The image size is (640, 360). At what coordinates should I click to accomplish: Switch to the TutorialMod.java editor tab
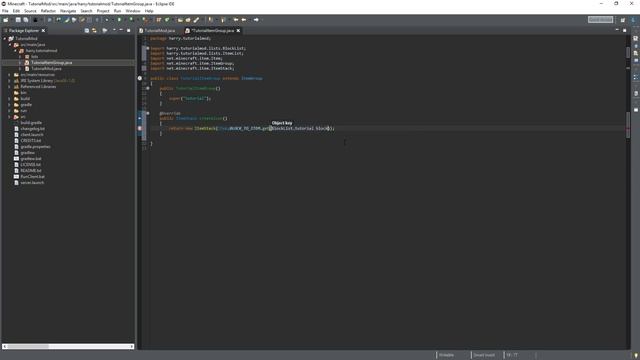pos(159,31)
